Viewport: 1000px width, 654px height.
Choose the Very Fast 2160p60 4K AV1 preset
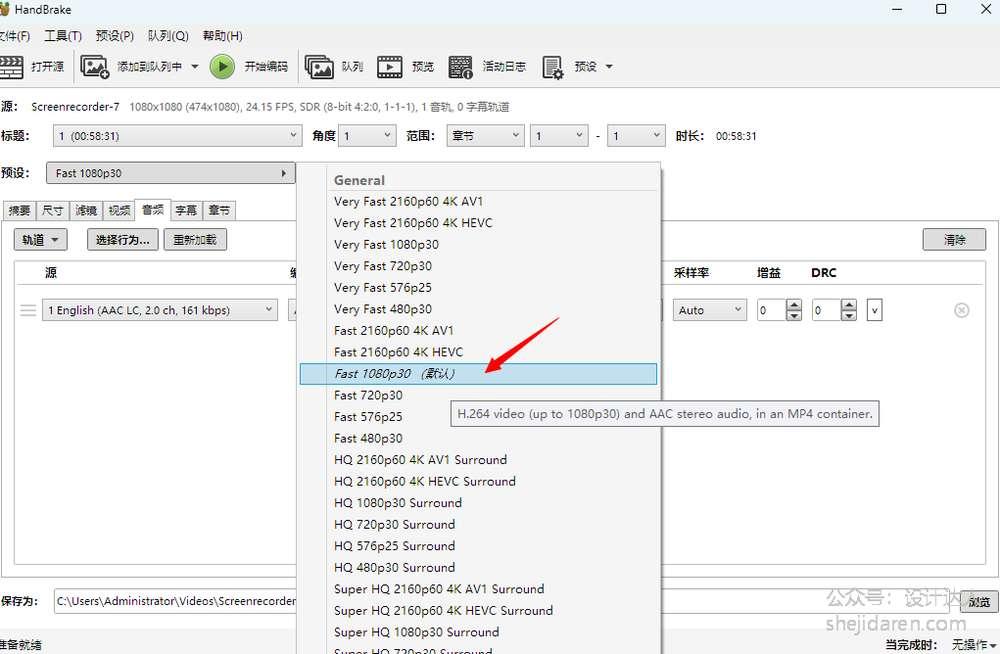478,202
